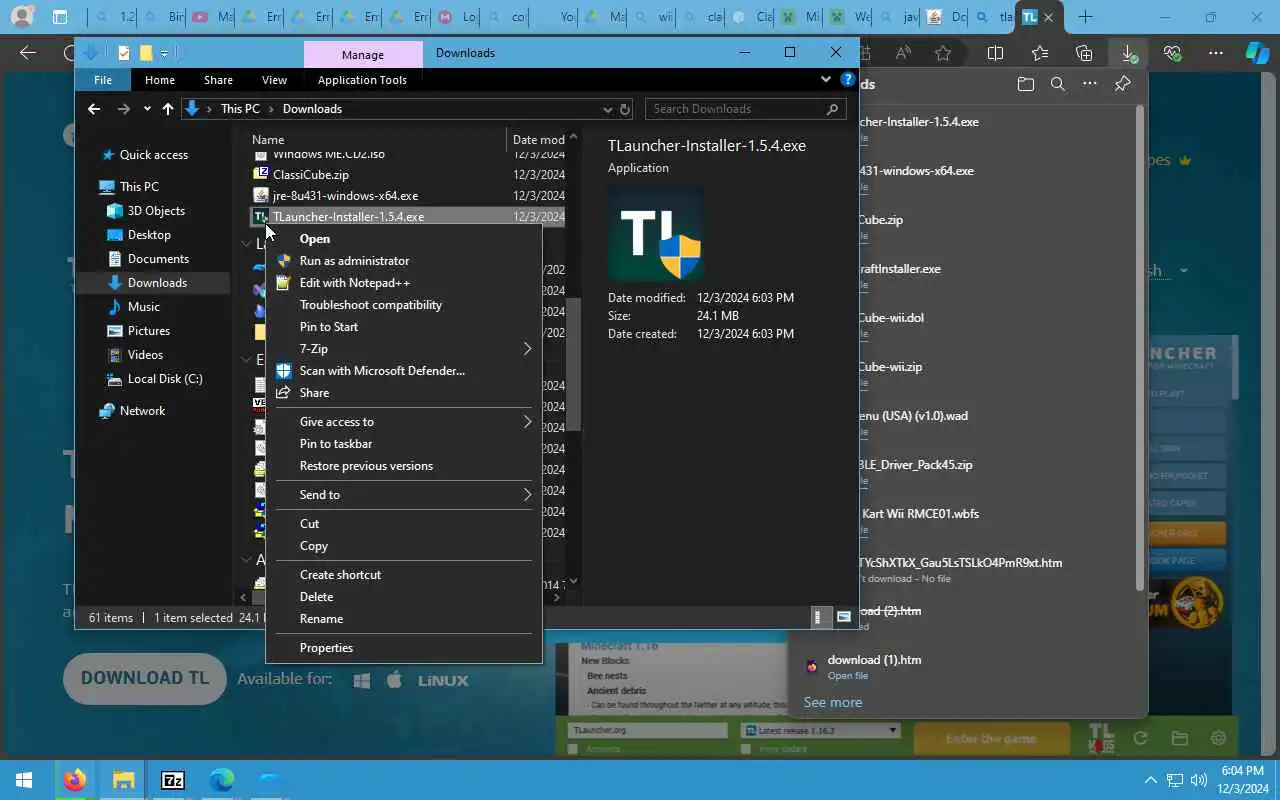The height and width of the screenshot is (800, 1280).
Task: Open 7-Zip from the taskbar
Action: click(173, 780)
